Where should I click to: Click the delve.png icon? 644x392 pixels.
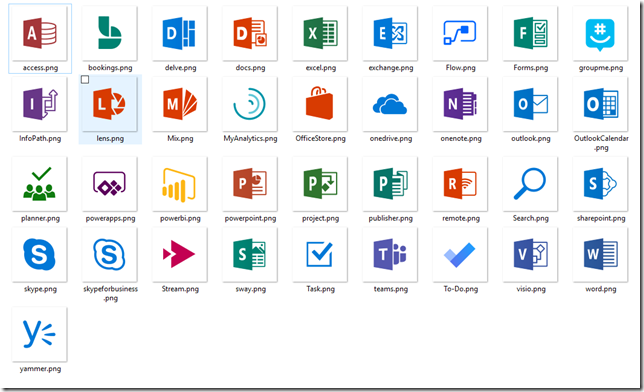coord(180,33)
